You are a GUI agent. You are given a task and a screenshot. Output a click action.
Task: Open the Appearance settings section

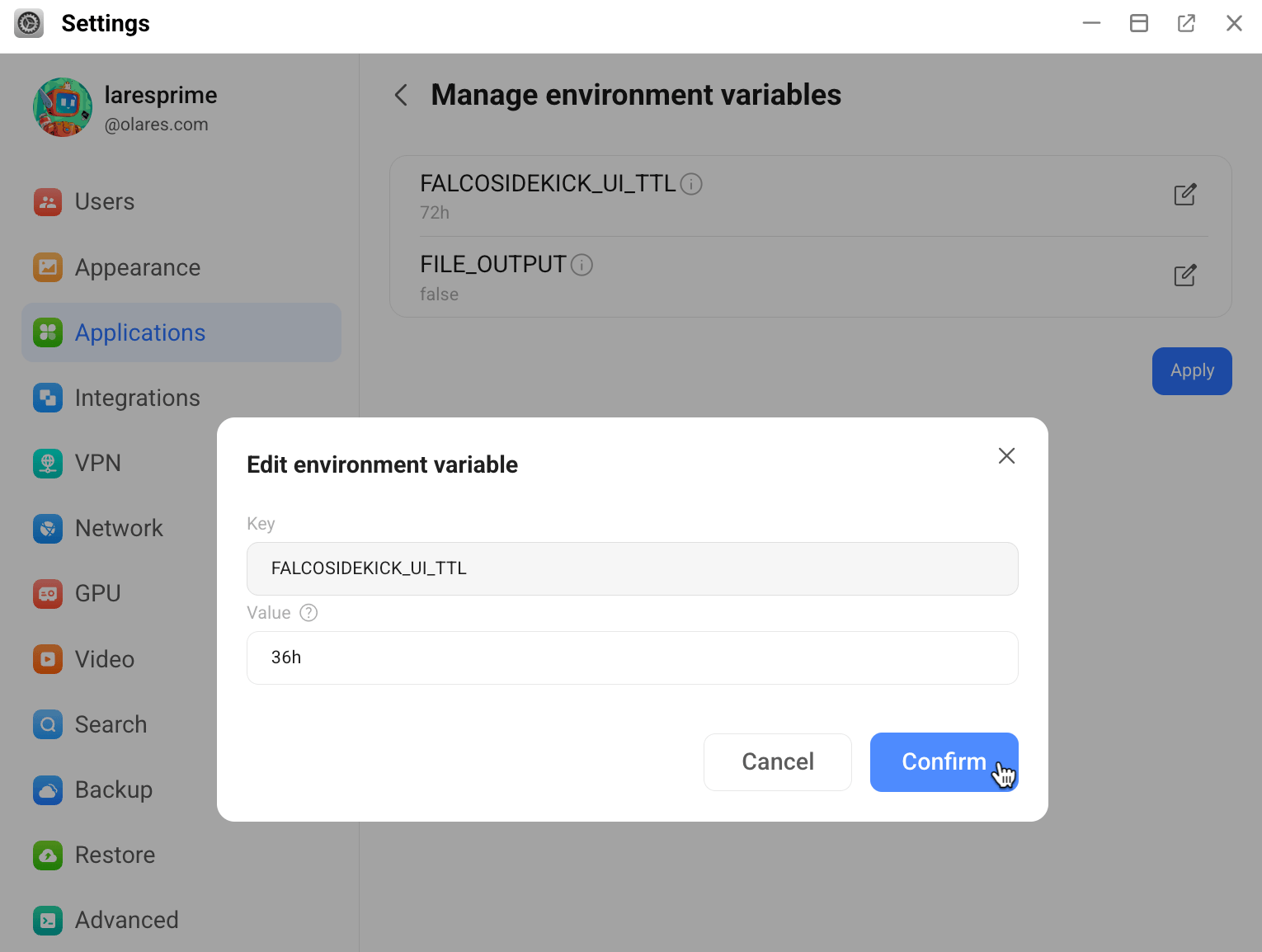[x=138, y=267]
